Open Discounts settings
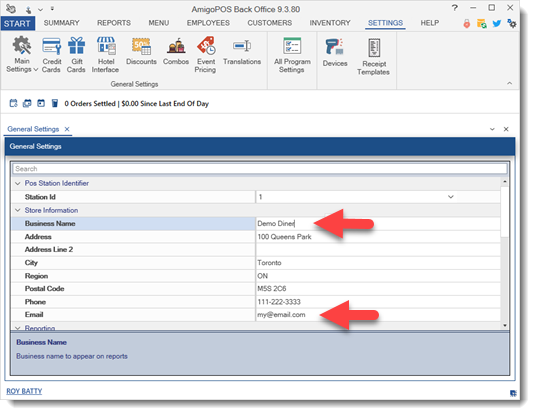This screenshot has width=535, height=415. [x=141, y=51]
